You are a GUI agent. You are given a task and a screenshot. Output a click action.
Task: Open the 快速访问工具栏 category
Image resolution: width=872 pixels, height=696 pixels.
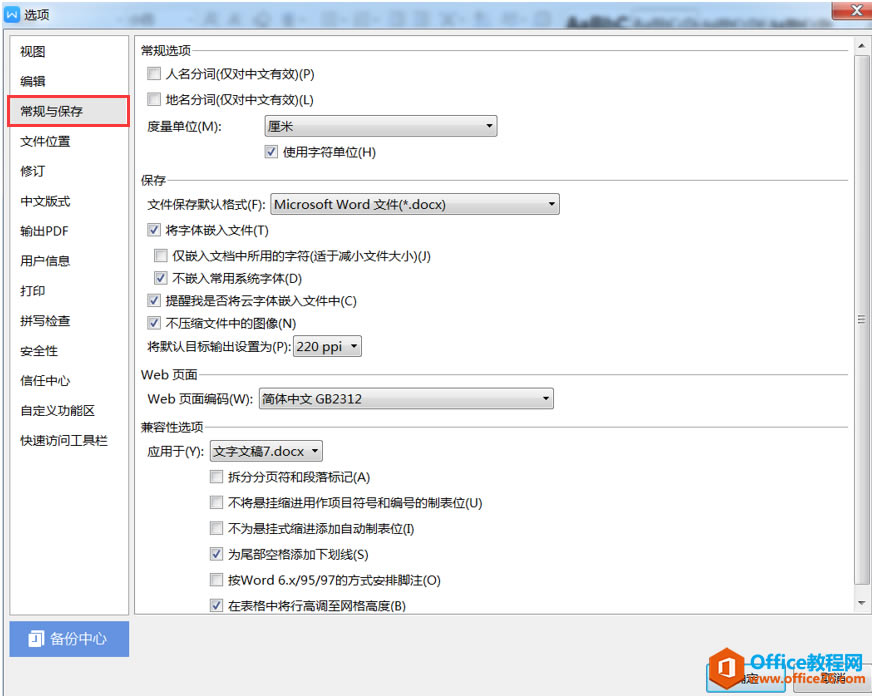tap(63, 441)
